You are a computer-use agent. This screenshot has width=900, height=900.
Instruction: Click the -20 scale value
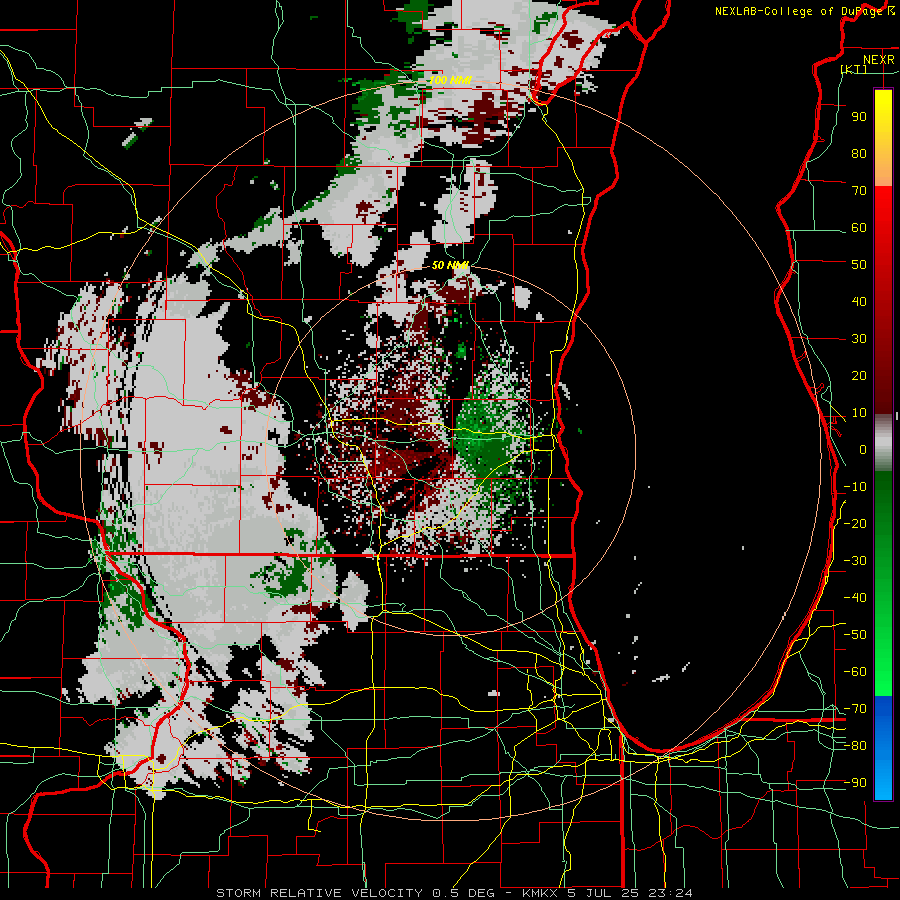click(855, 524)
